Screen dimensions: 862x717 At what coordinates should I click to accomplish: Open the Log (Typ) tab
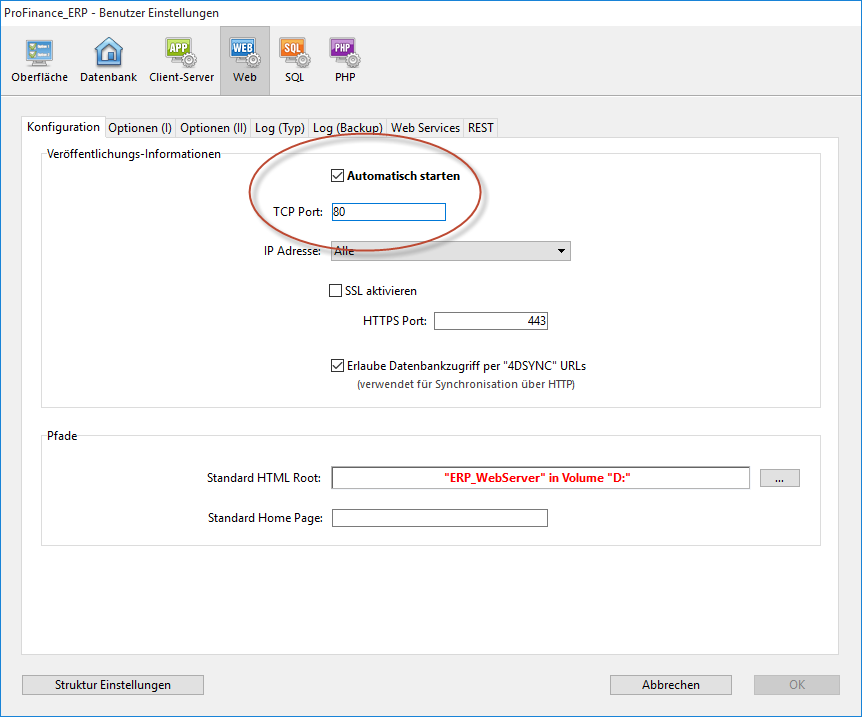pyautogui.click(x=279, y=128)
